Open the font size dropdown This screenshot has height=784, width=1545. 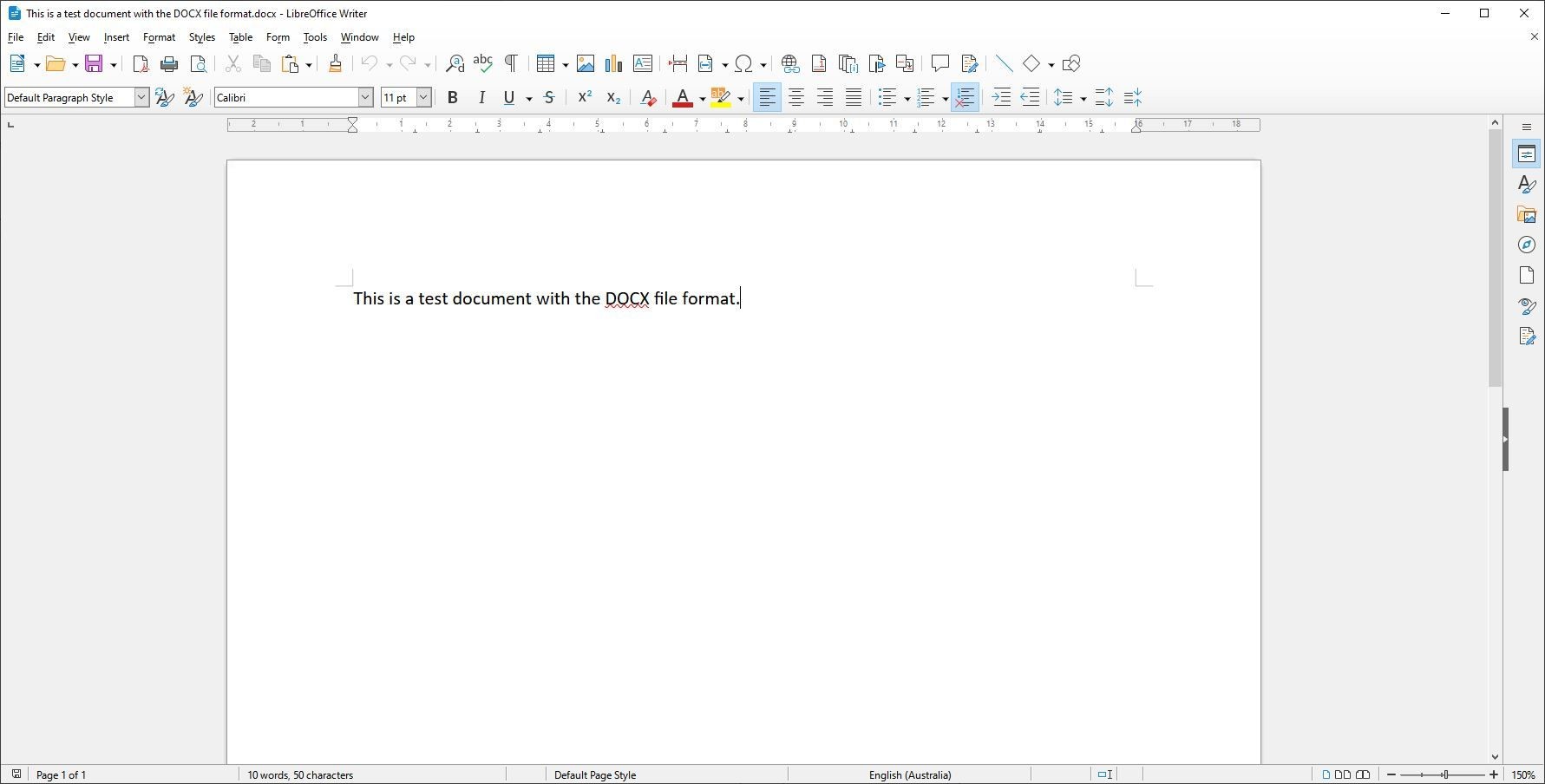[423, 97]
